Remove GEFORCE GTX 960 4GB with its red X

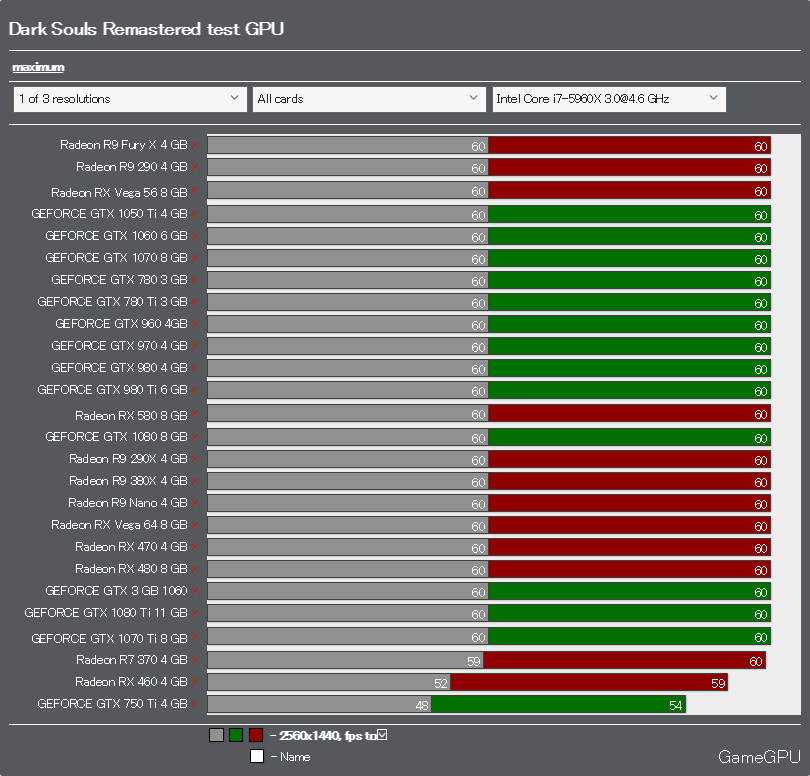coord(195,324)
